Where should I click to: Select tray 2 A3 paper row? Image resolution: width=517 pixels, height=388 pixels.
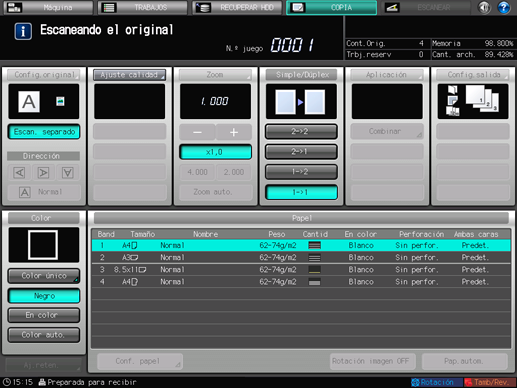tap(301, 257)
